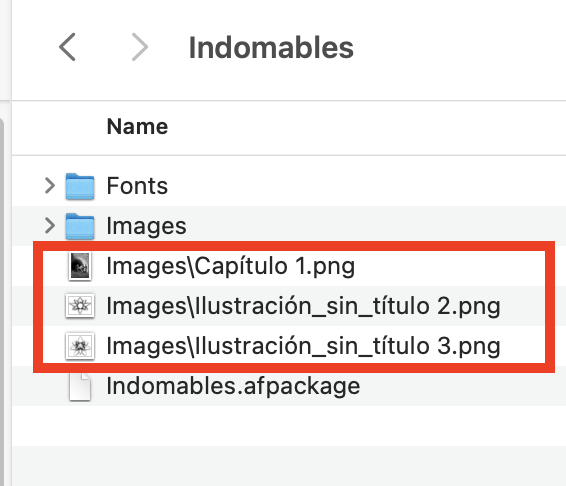
Task: Select the Fonts folder row by name
Action: point(137,186)
